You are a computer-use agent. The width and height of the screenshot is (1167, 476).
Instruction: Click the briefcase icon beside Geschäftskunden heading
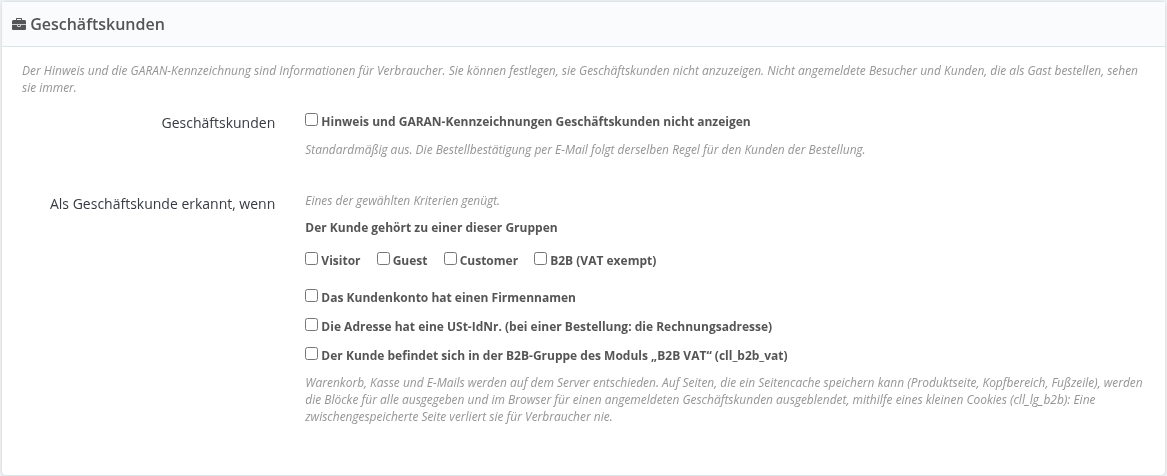point(19,25)
